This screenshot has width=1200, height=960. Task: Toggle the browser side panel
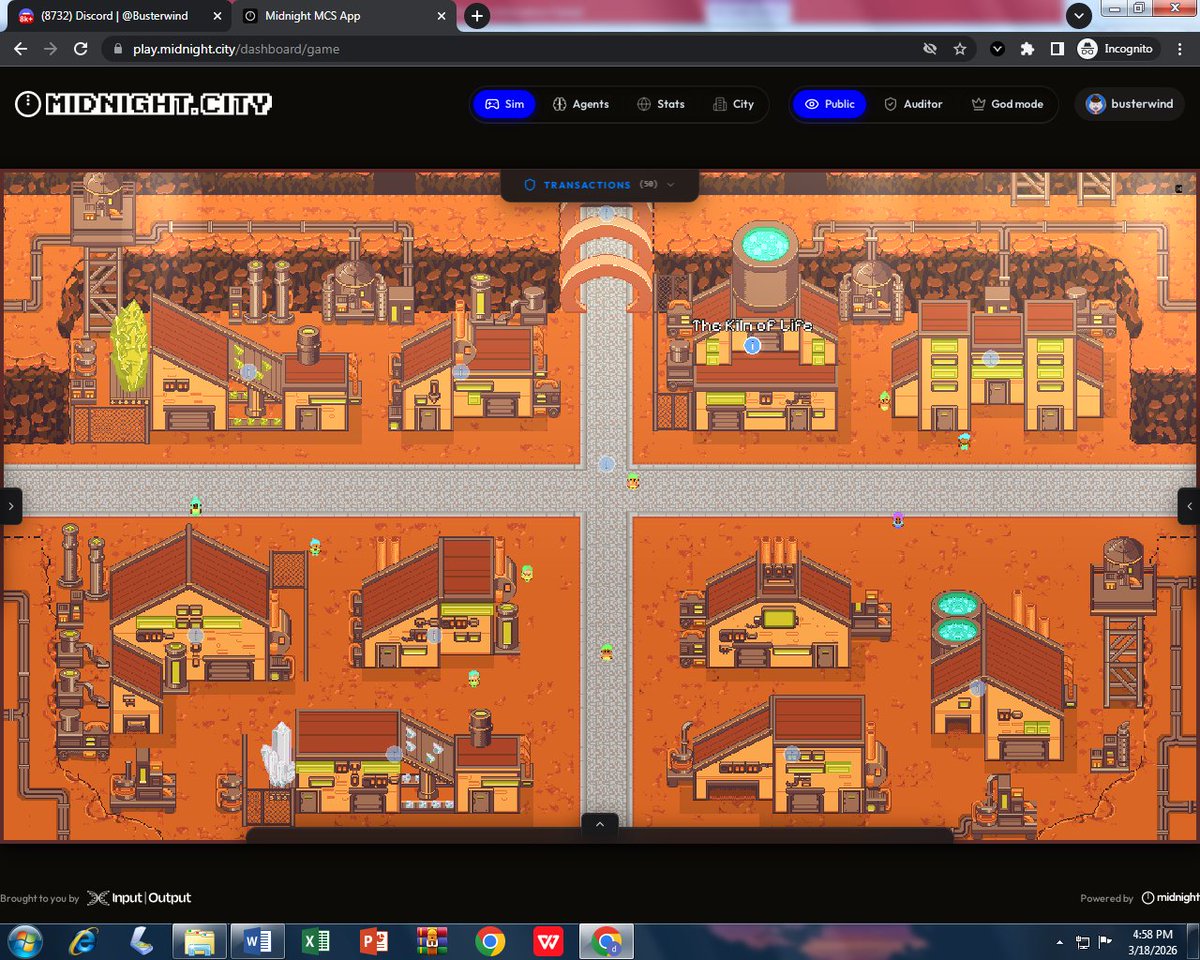tap(1057, 48)
